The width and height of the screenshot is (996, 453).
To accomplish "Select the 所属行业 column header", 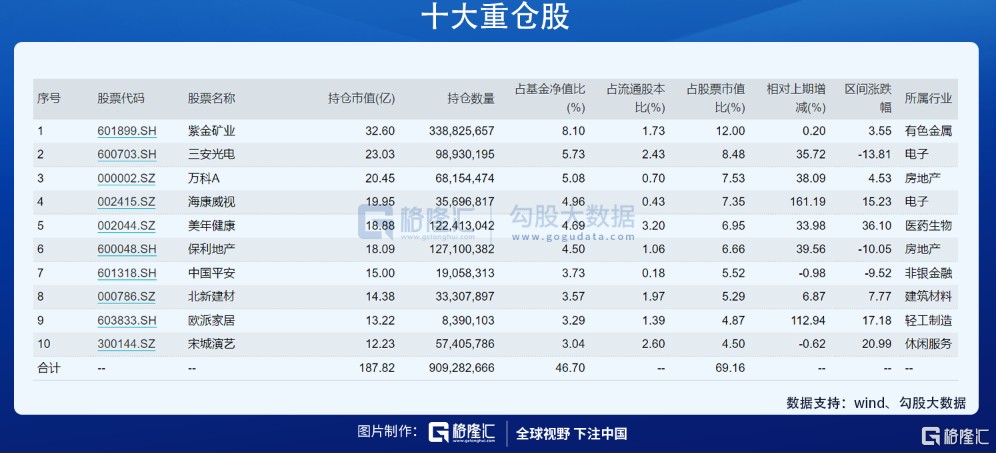I will 928,98.
